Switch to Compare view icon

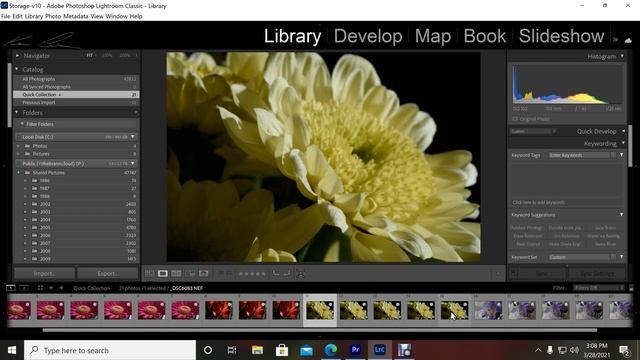(x=176, y=273)
